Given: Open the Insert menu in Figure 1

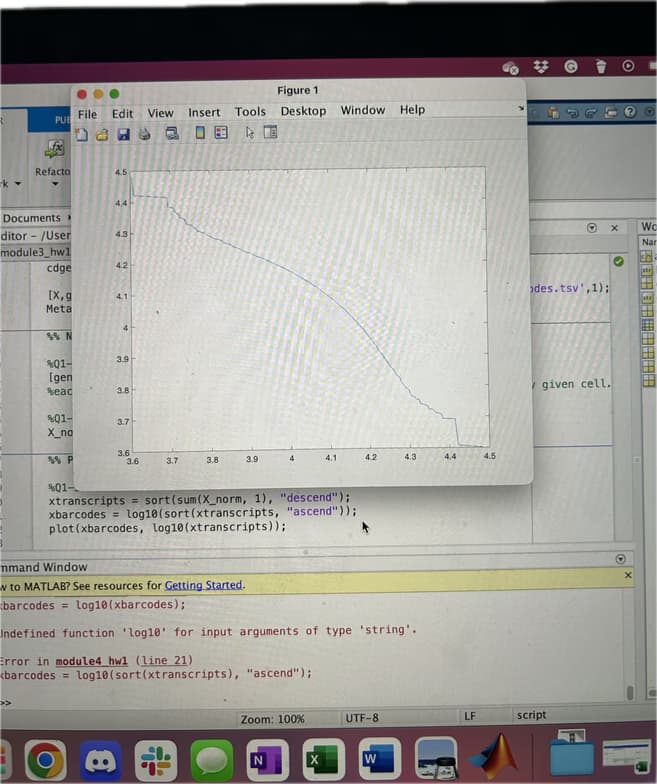Looking at the screenshot, I should (204, 112).
